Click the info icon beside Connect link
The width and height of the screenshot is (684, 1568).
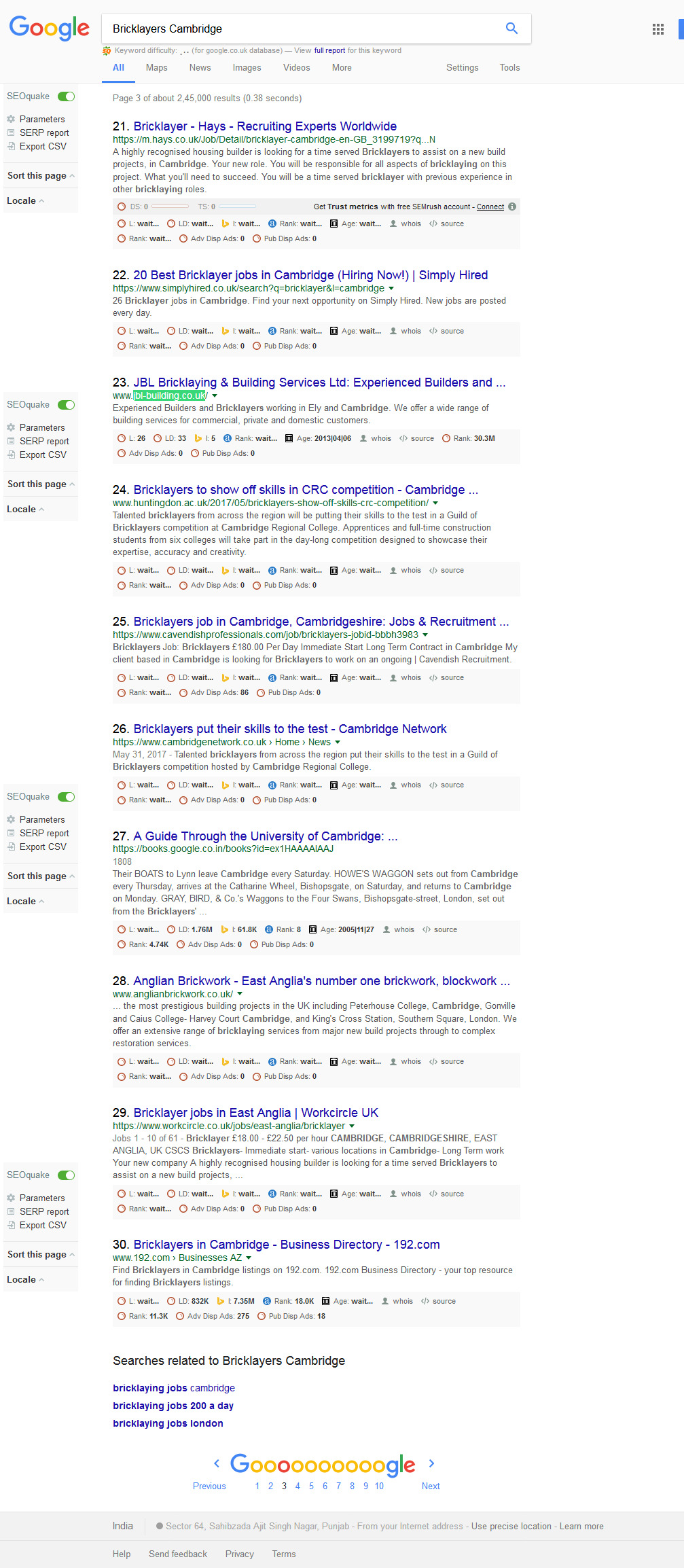coord(512,207)
